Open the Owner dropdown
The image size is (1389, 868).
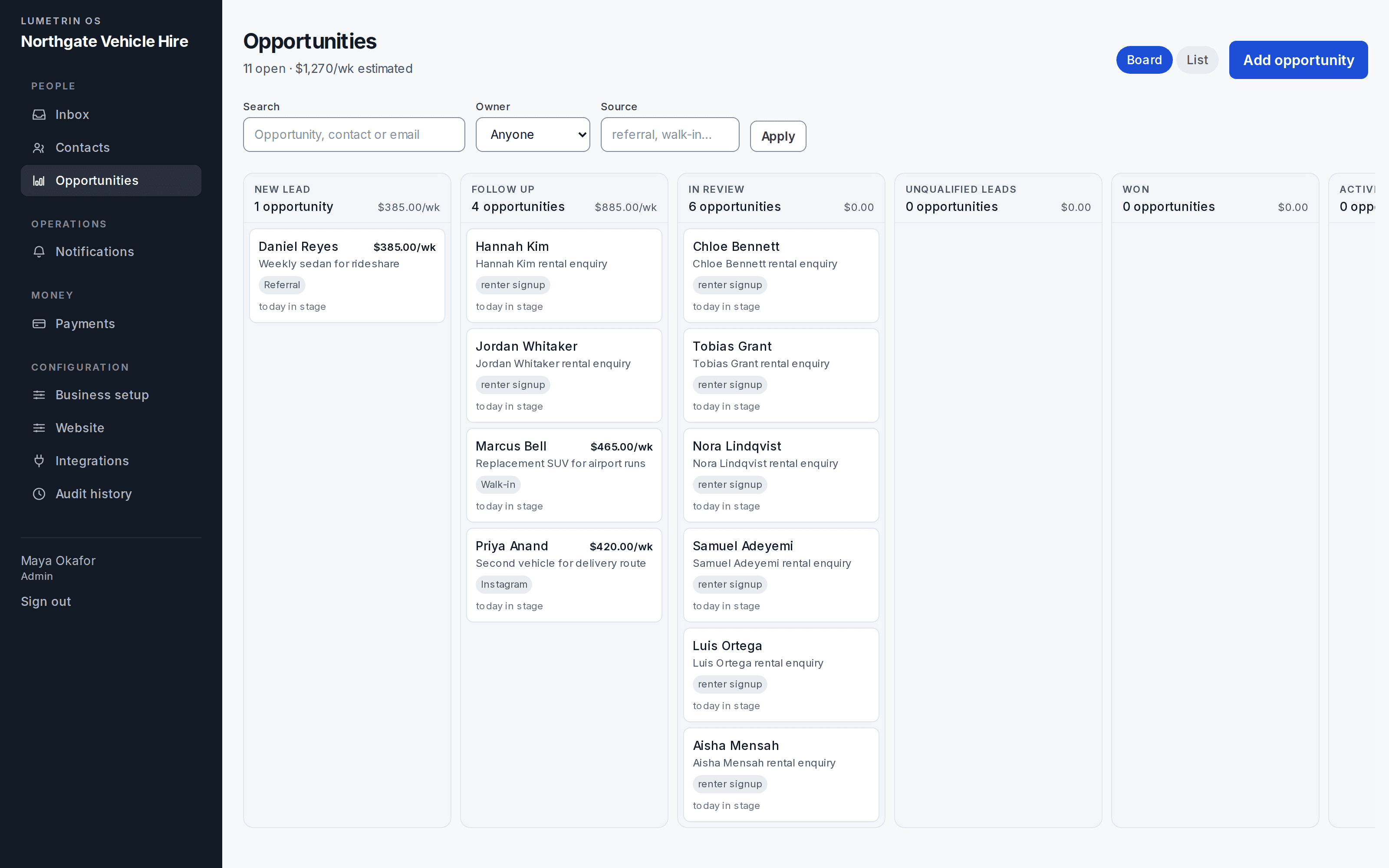[533, 135]
